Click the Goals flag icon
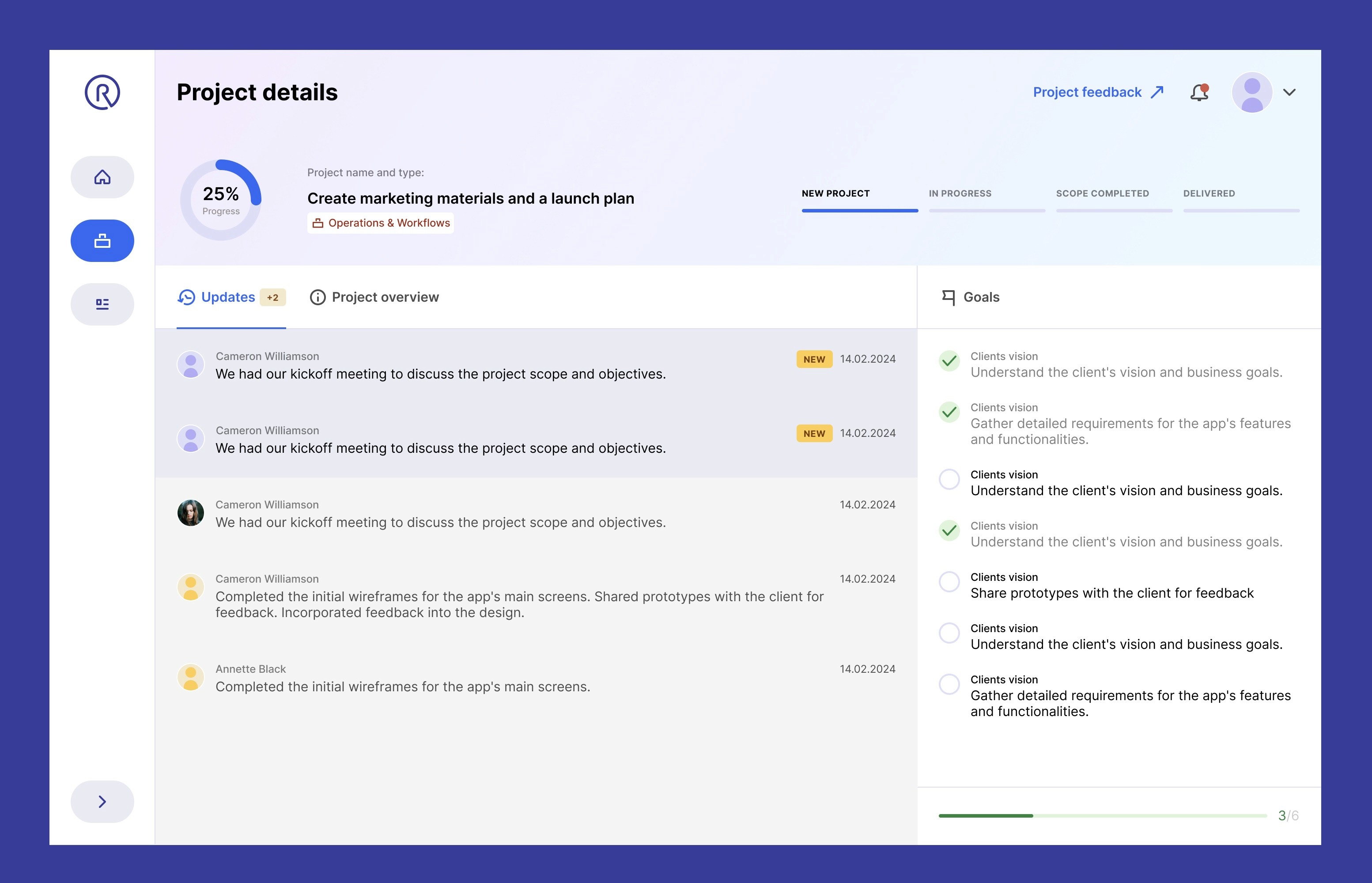 coord(949,297)
